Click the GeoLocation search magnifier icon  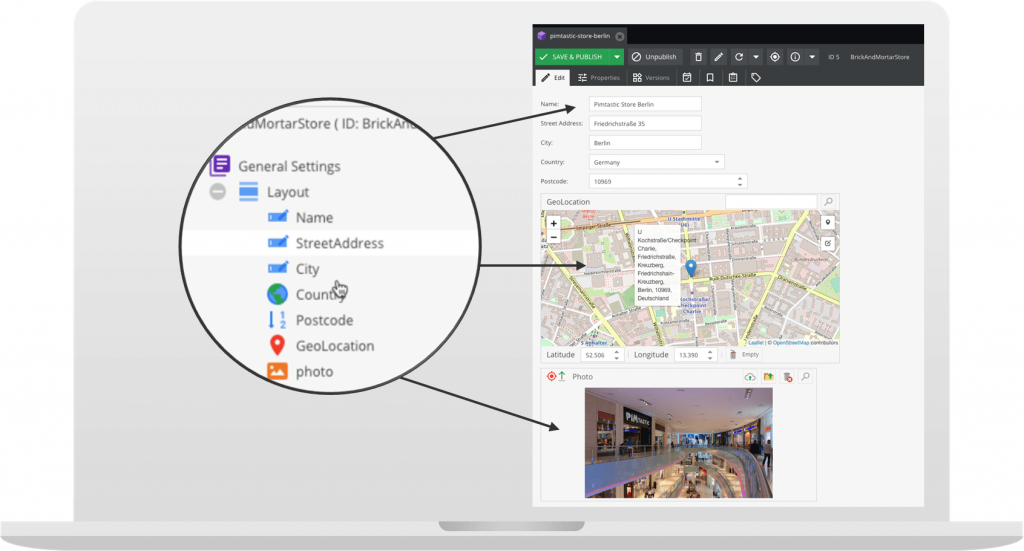point(828,202)
